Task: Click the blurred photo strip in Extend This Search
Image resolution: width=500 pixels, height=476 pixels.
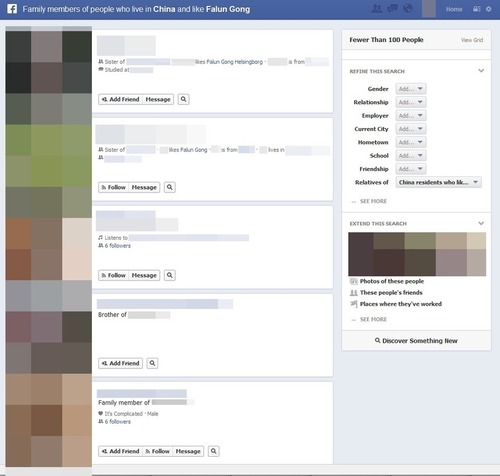Action: 417,254
